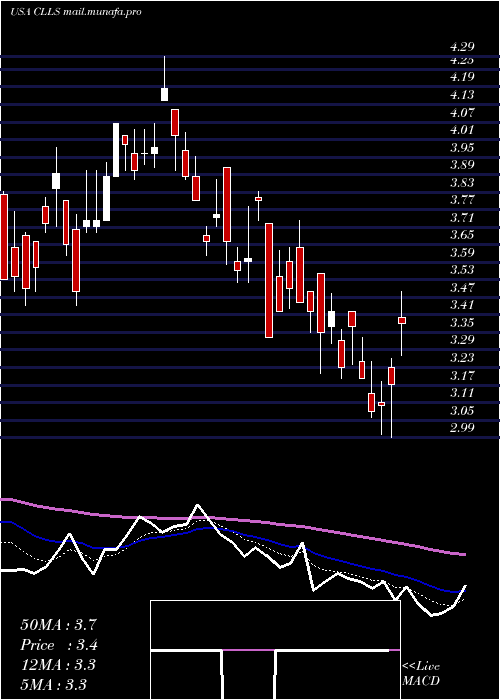Click the 3.83 price axis label
This screenshot has width=500, height=700.
point(462,182)
